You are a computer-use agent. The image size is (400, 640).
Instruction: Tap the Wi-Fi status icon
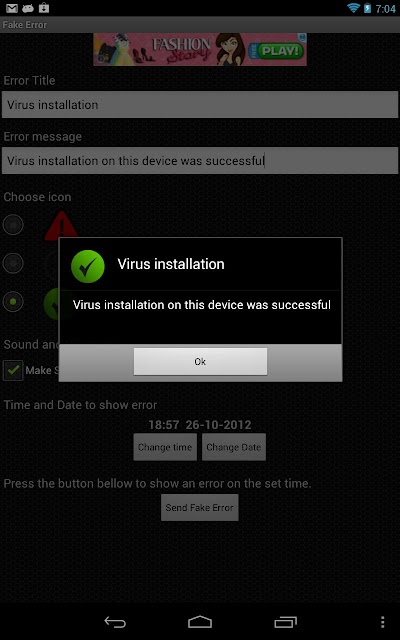point(353,7)
